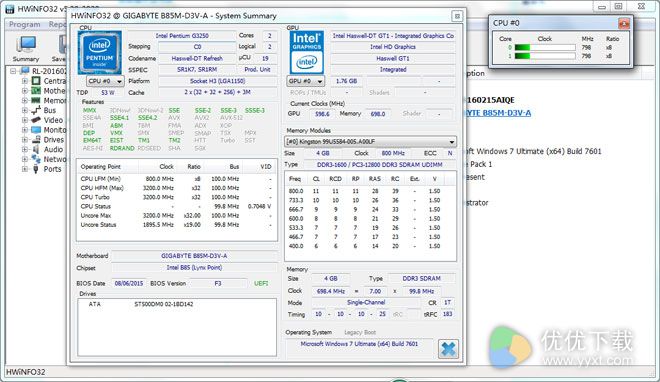Open the CPU #0 selector dropdown
Image resolution: width=660 pixels, height=382 pixels.
105,81
